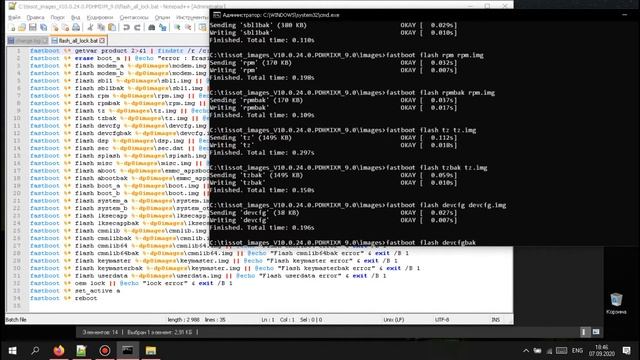
Task: Switch Explorer to large thumbnails view icon
Action: [x=596, y=332]
